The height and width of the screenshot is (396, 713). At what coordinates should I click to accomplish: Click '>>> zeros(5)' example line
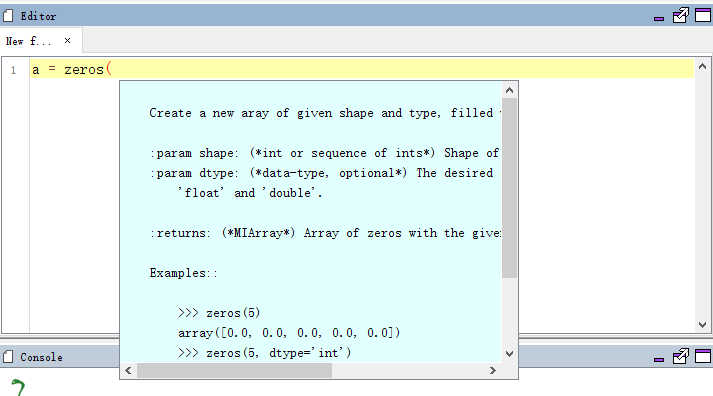pos(219,313)
